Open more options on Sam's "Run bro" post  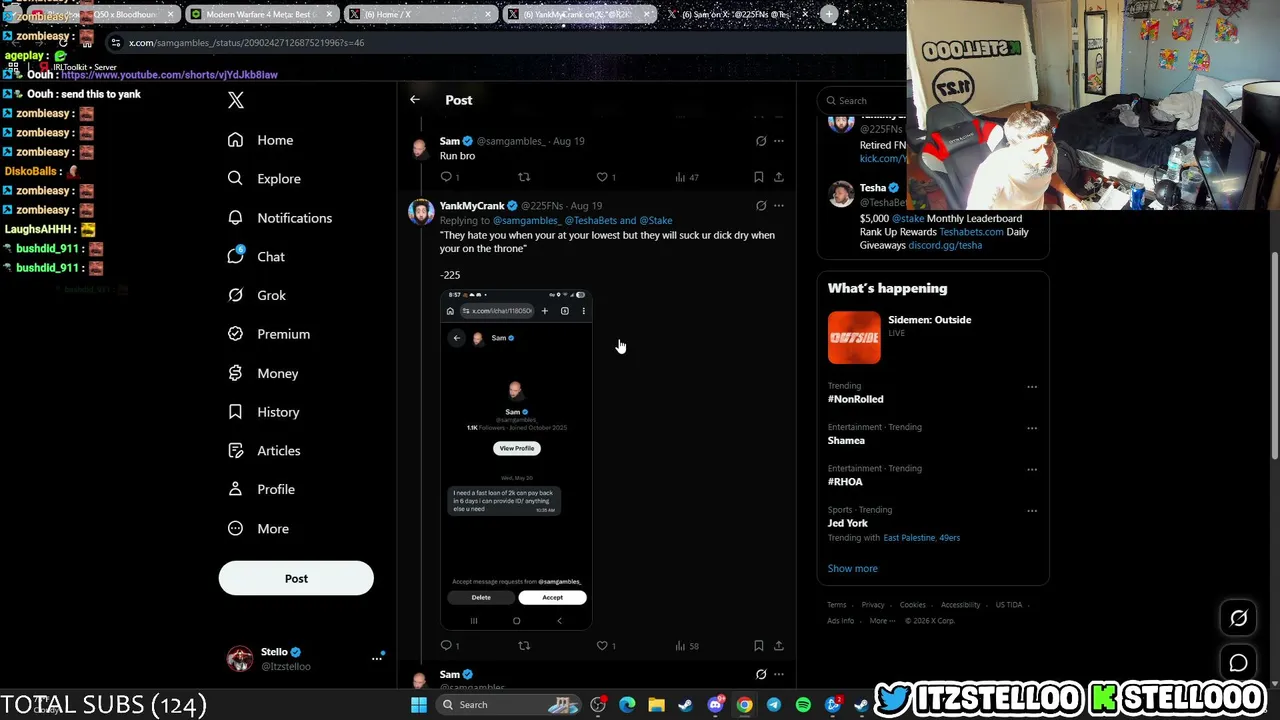(779, 141)
